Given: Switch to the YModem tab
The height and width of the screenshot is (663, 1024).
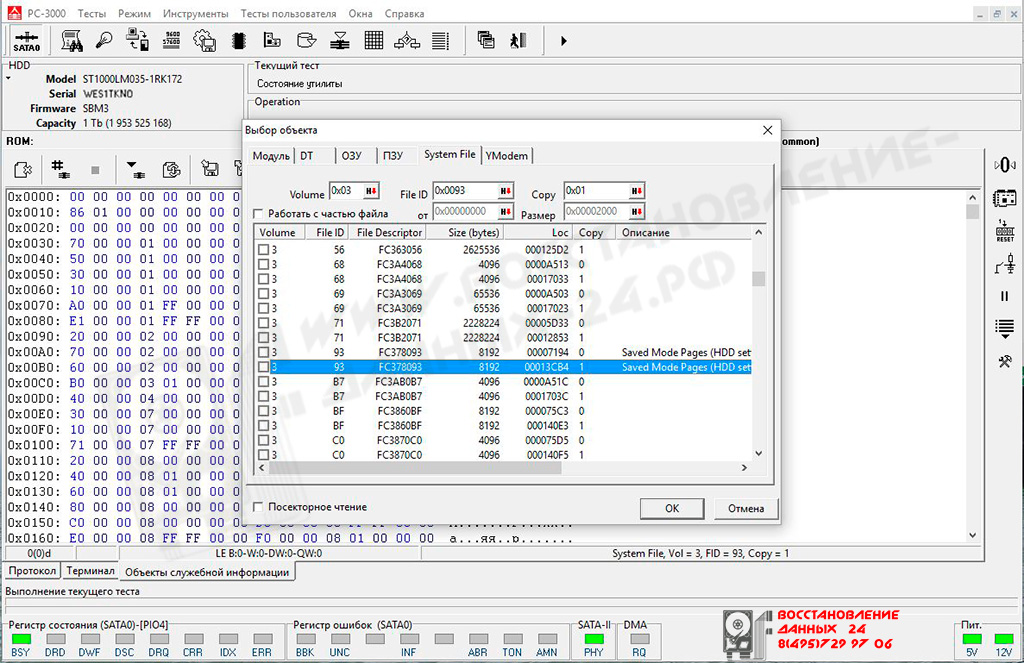Looking at the screenshot, I should pyautogui.click(x=507, y=155).
